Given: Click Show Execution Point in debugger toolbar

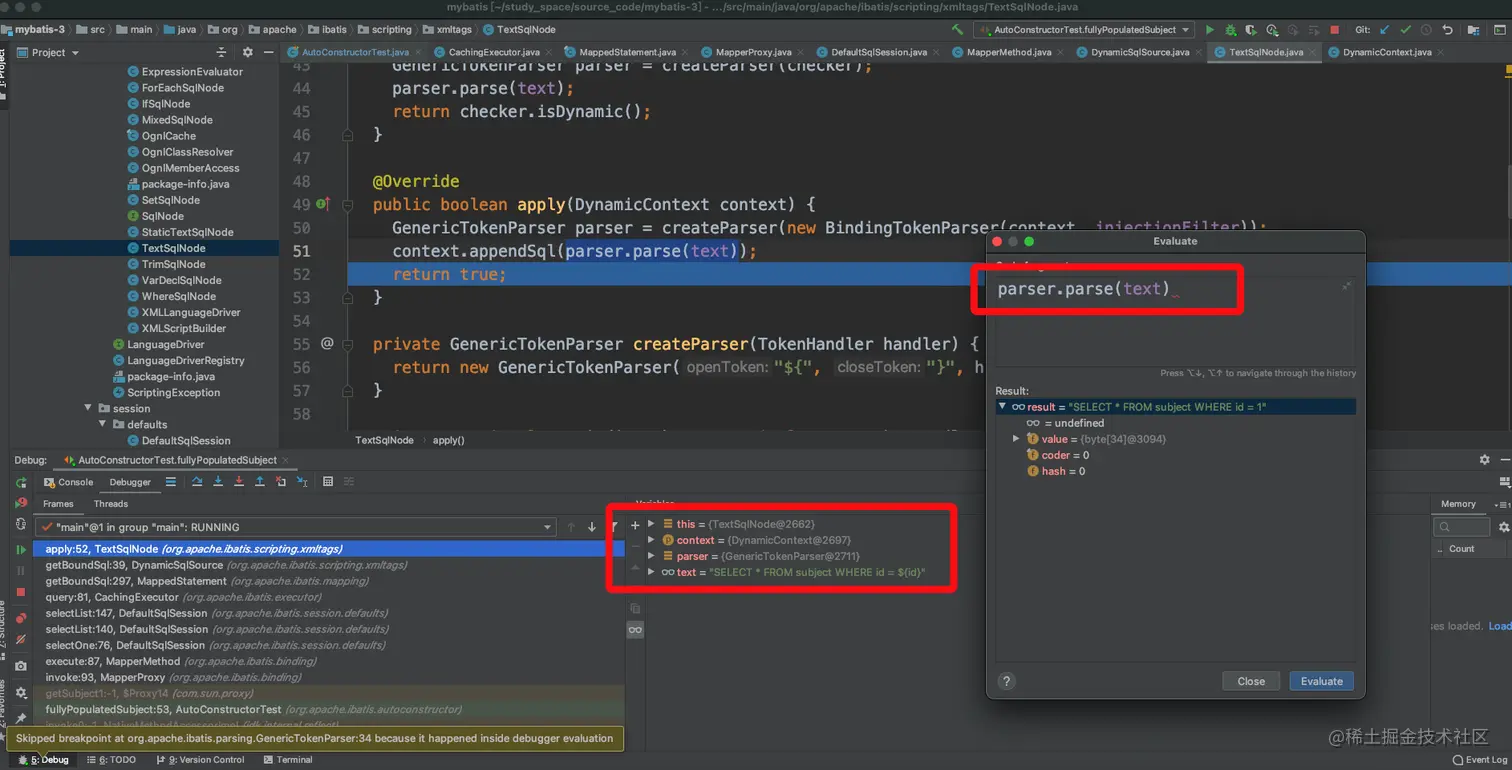Looking at the screenshot, I should coord(171,482).
